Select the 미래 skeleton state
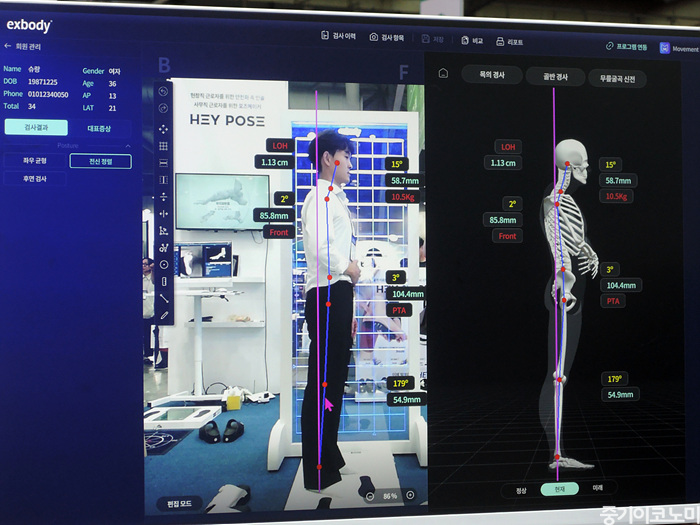 [x=597, y=488]
